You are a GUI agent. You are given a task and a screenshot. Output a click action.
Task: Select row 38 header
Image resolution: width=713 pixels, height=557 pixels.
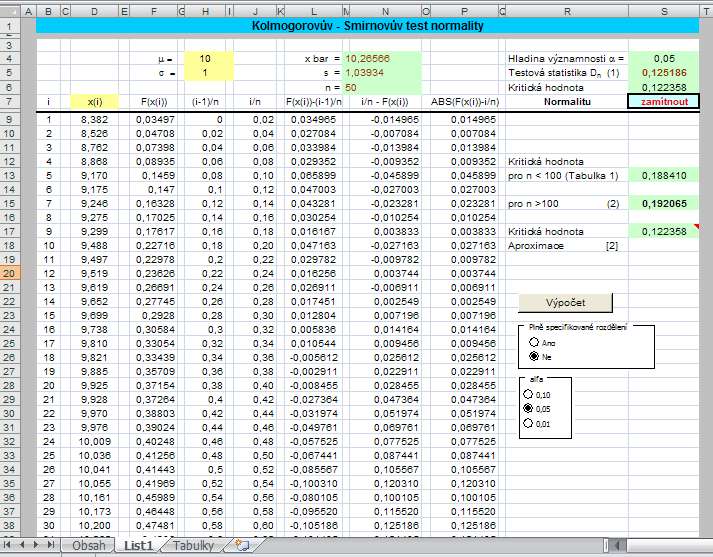point(10,526)
